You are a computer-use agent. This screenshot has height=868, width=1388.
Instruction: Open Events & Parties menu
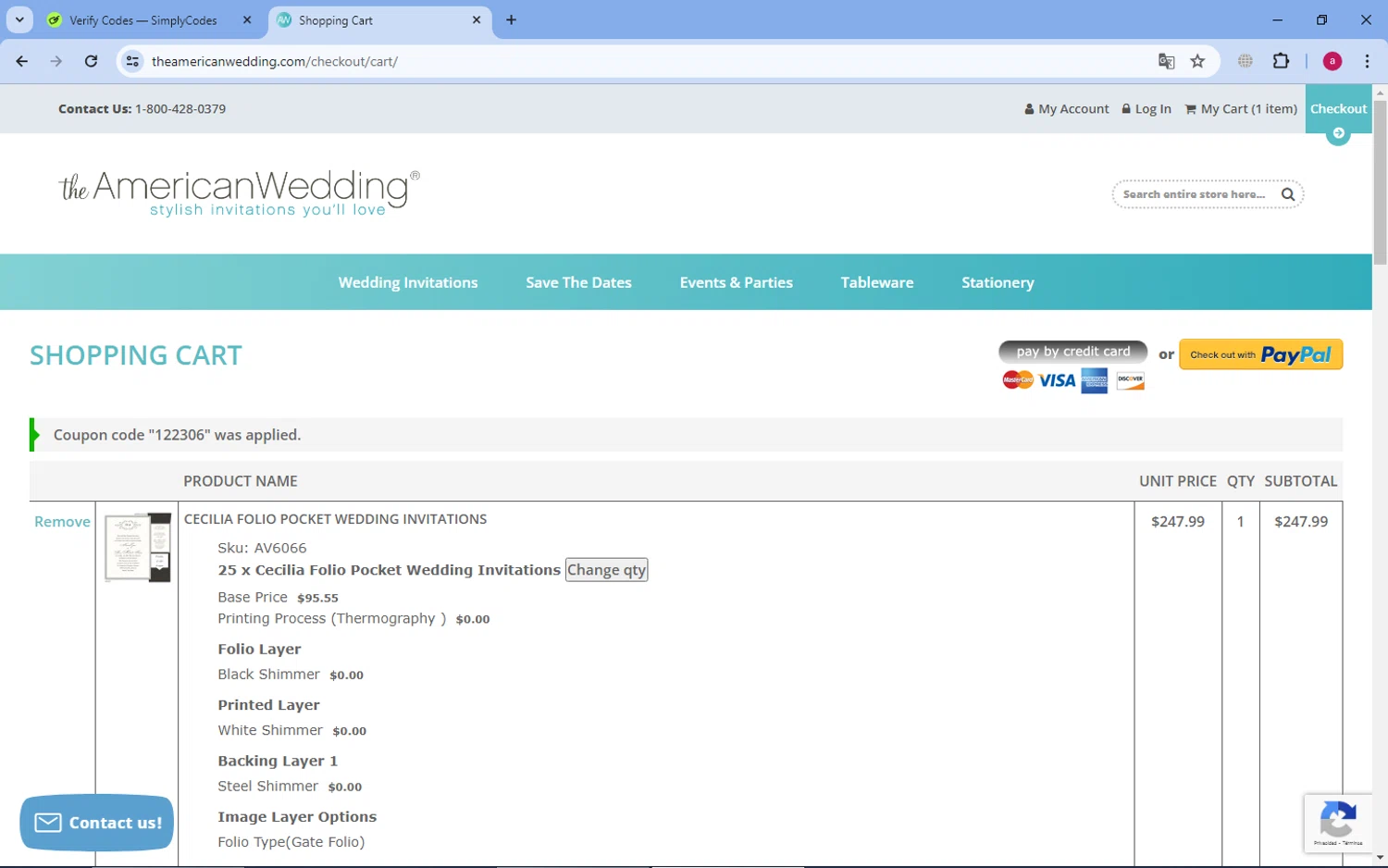tap(736, 282)
